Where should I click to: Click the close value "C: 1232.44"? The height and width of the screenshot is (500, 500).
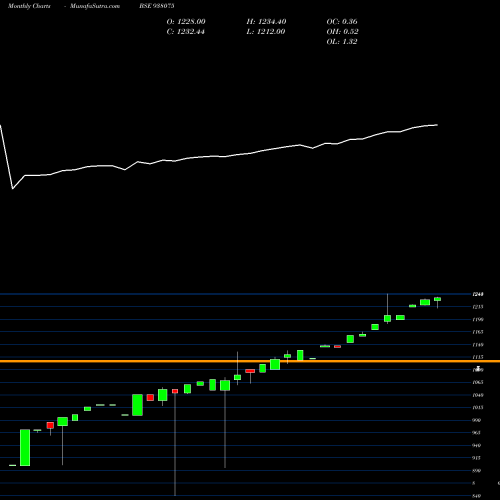[186, 32]
